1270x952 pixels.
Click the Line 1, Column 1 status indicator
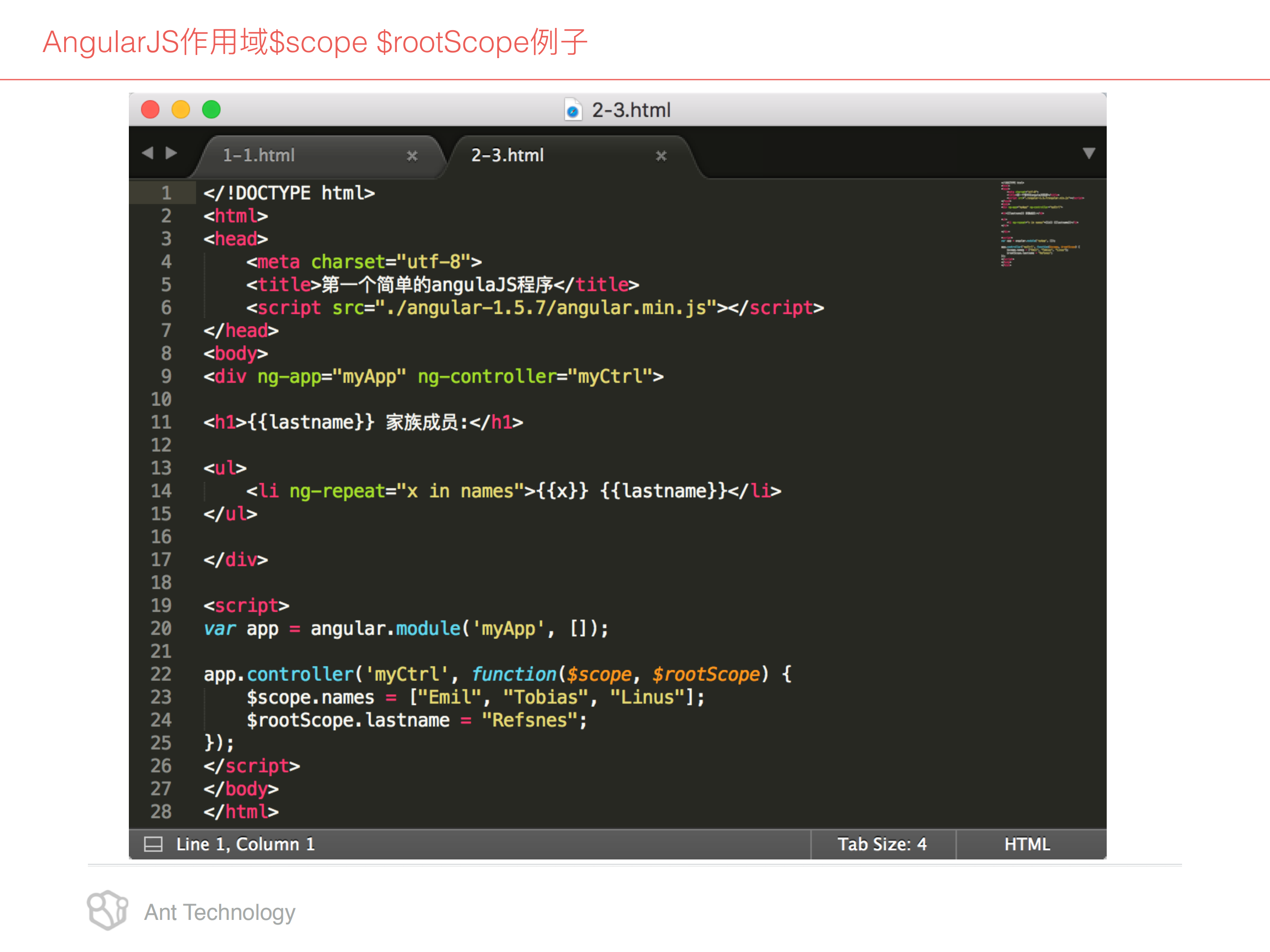click(246, 844)
